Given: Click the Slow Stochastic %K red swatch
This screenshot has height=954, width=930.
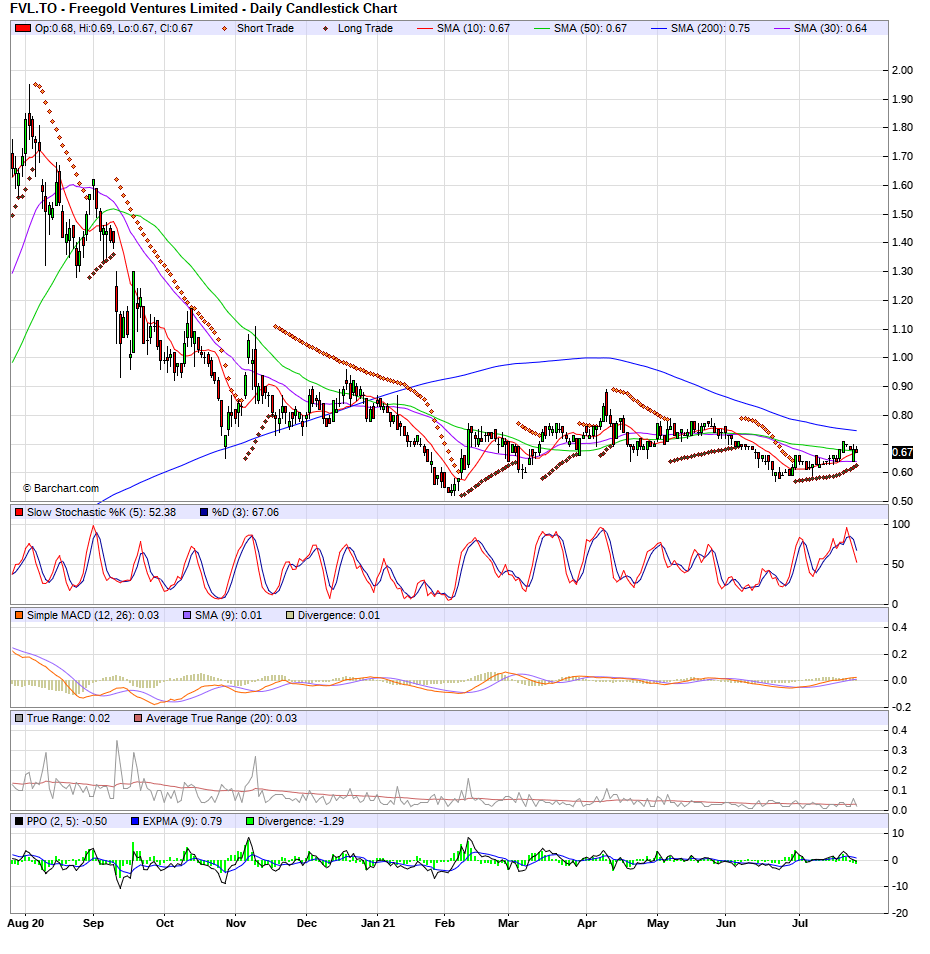Looking at the screenshot, I should [x=19, y=512].
